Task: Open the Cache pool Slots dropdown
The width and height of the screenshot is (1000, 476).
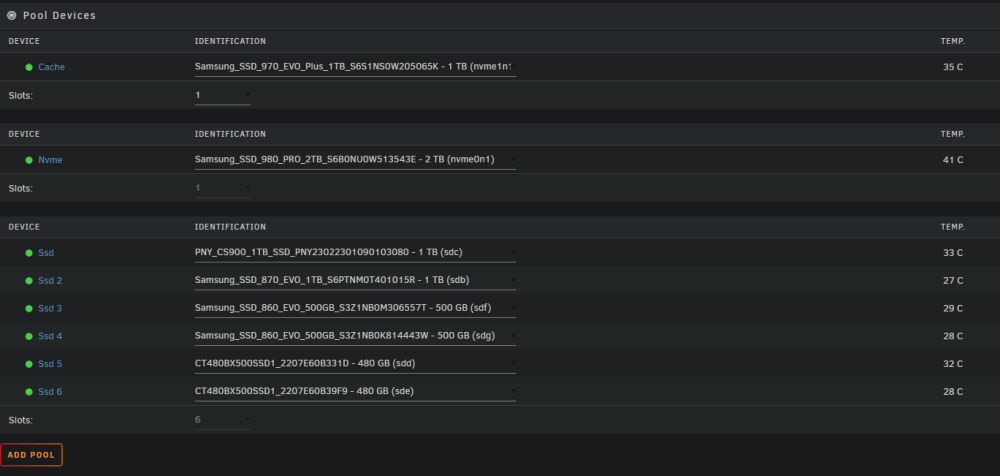Action: coord(223,96)
